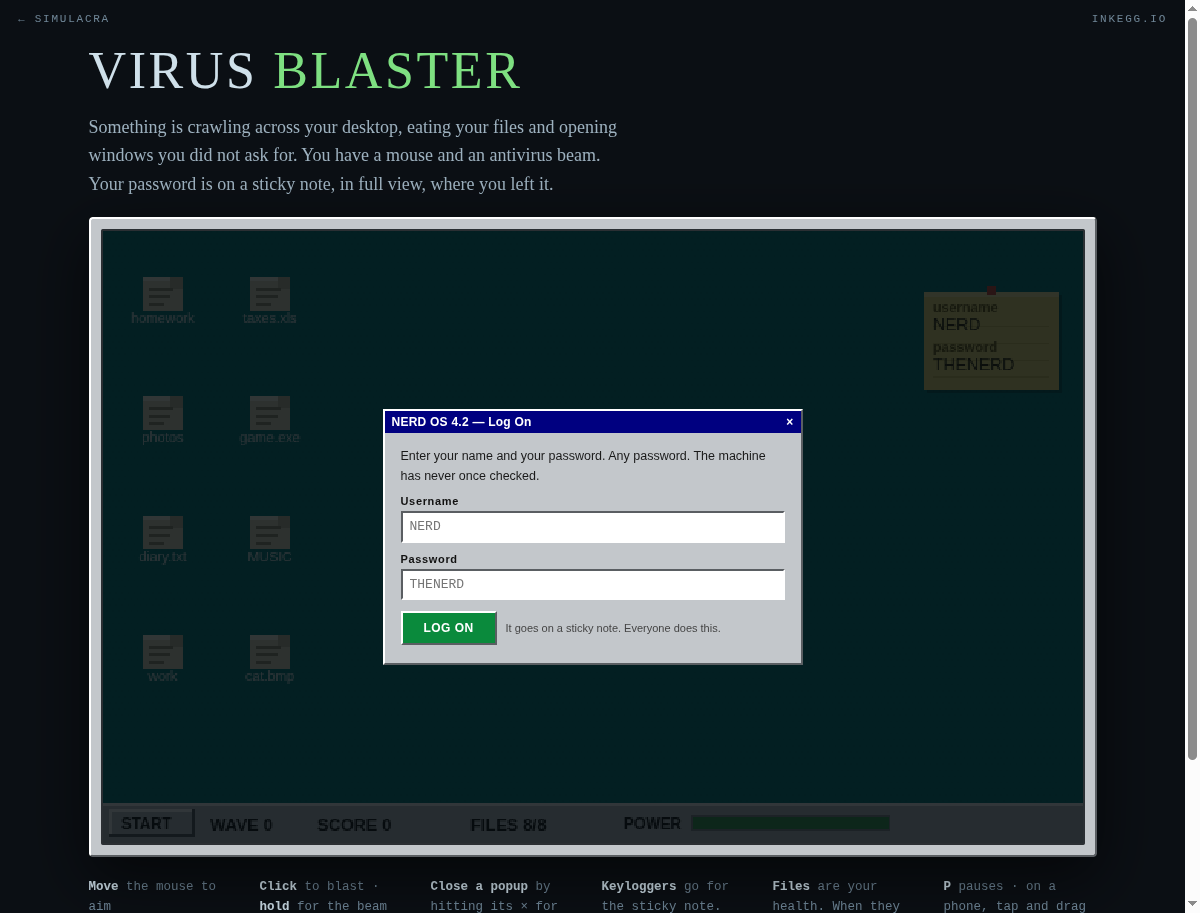Close the NERD OS Log On dialog
The image size is (1200, 913).
[x=789, y=422]
